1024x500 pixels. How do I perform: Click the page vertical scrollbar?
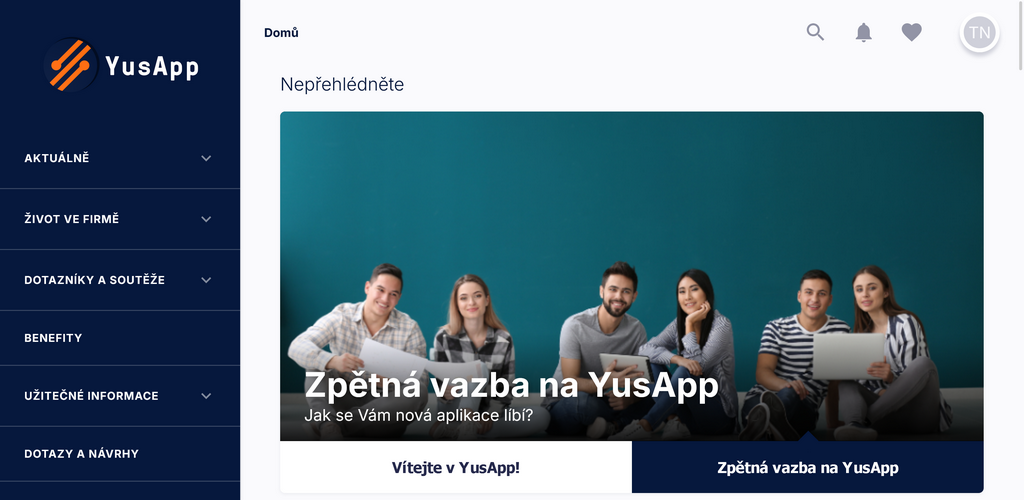click(x=1021, y=36)
